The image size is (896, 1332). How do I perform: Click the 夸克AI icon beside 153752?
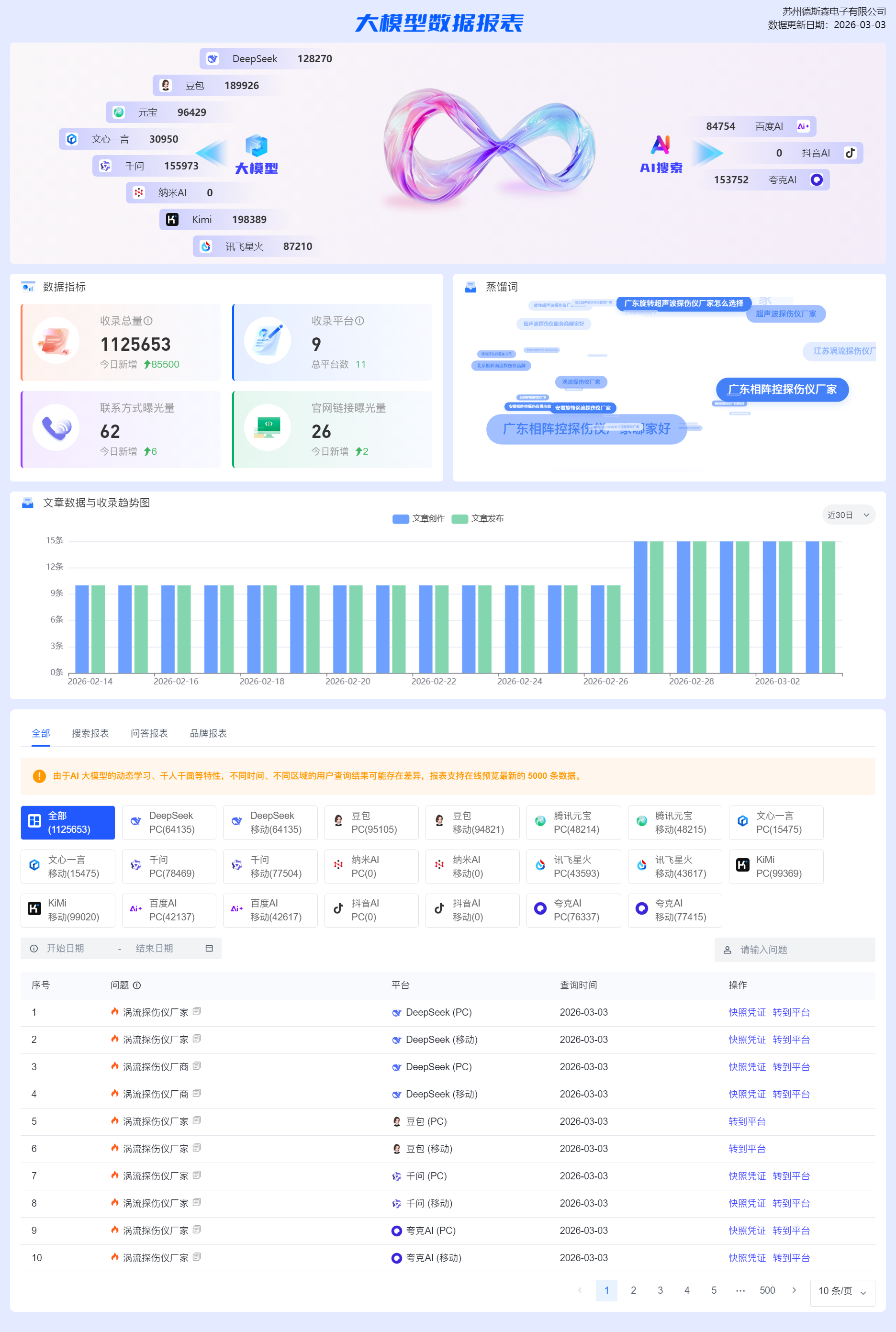817,180
